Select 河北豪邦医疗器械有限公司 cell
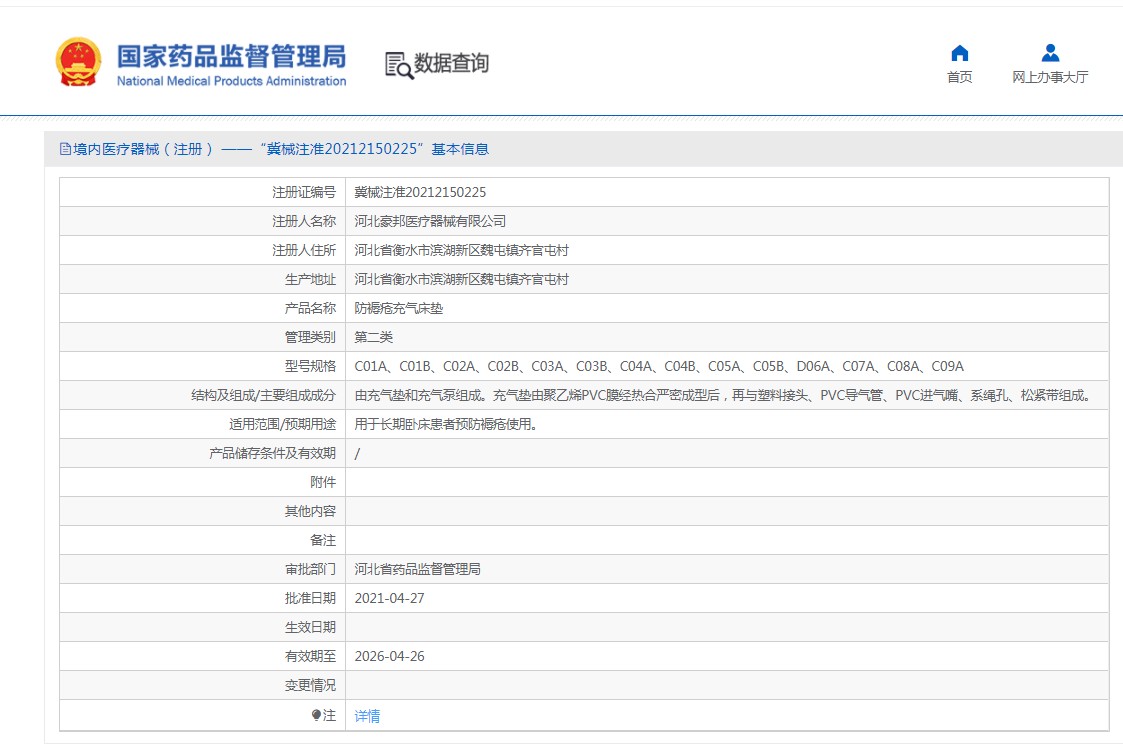 [x=430, y=221]
